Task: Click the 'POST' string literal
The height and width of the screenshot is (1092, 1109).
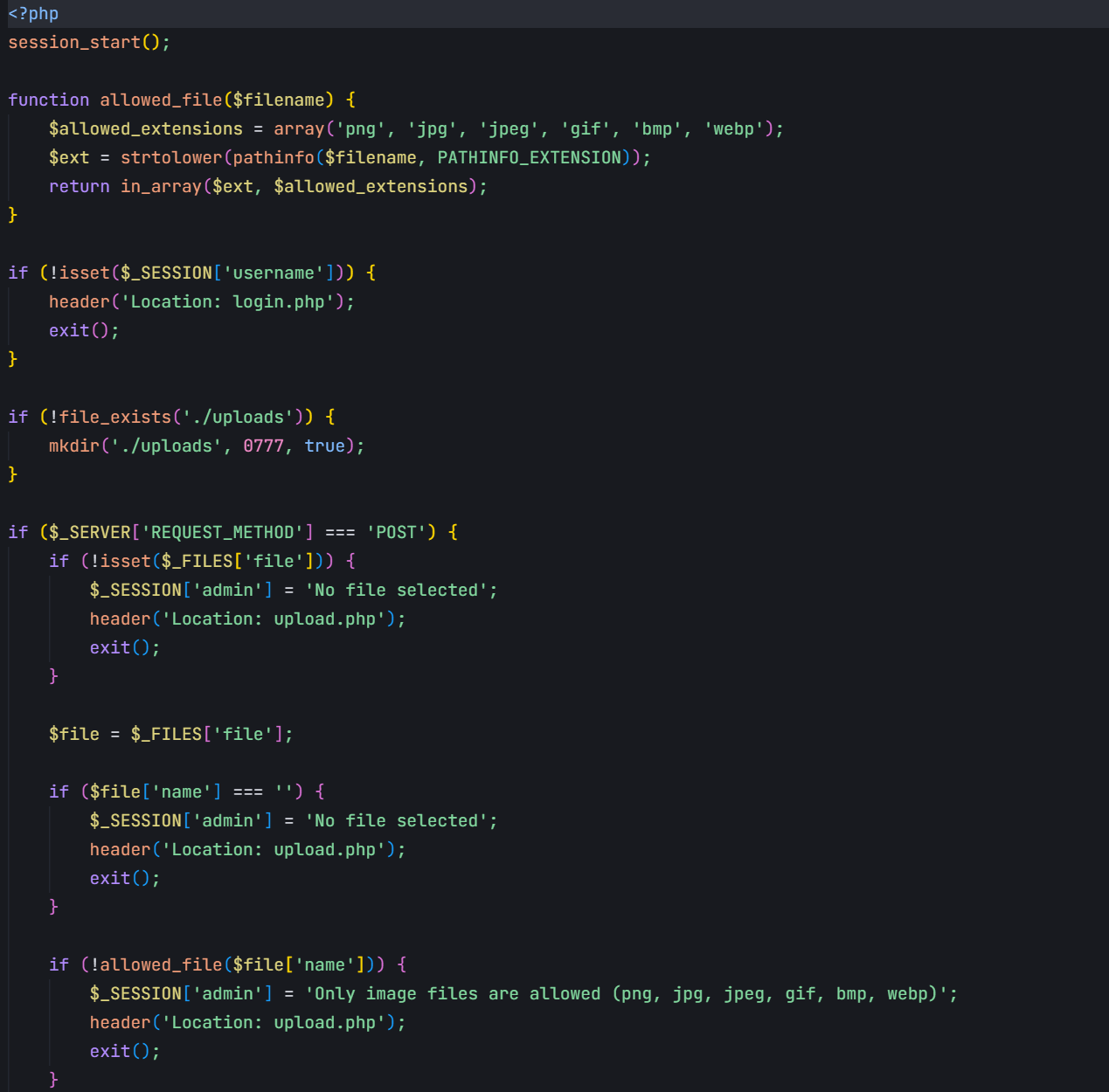Action: (x=396, y=532)
